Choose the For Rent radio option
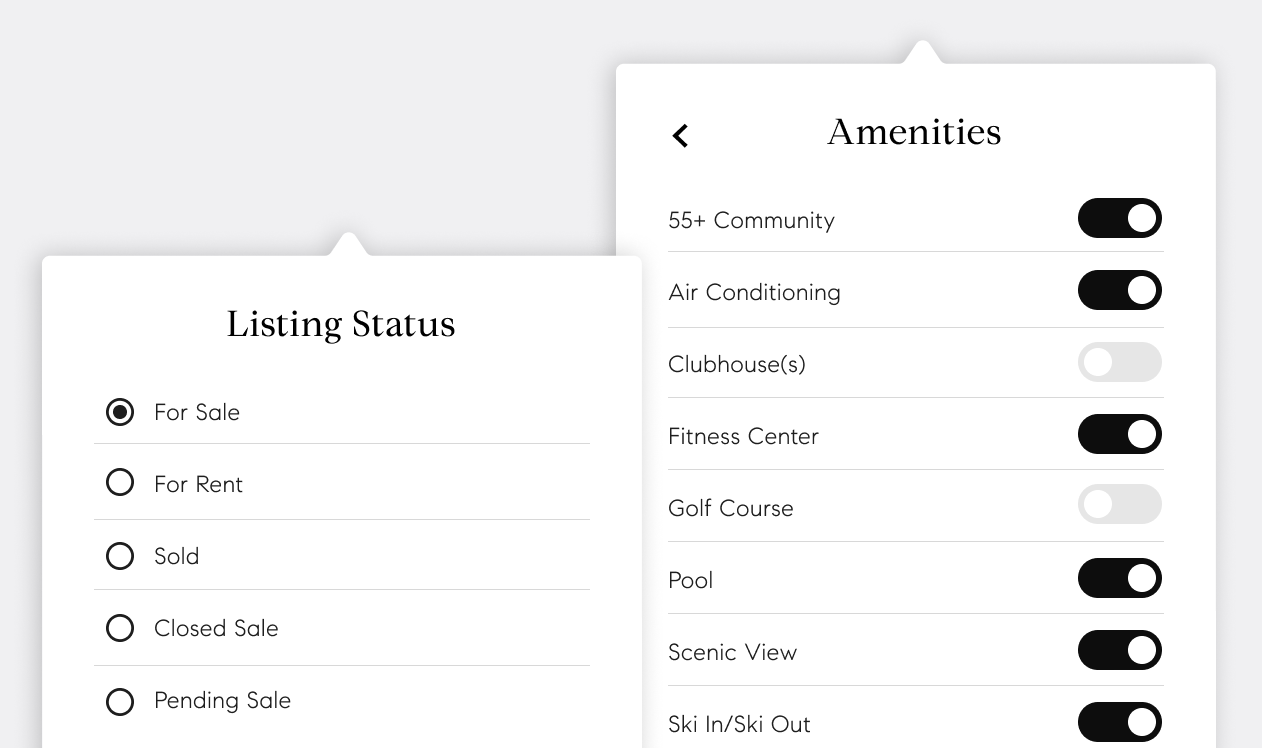 click(120, 483)
